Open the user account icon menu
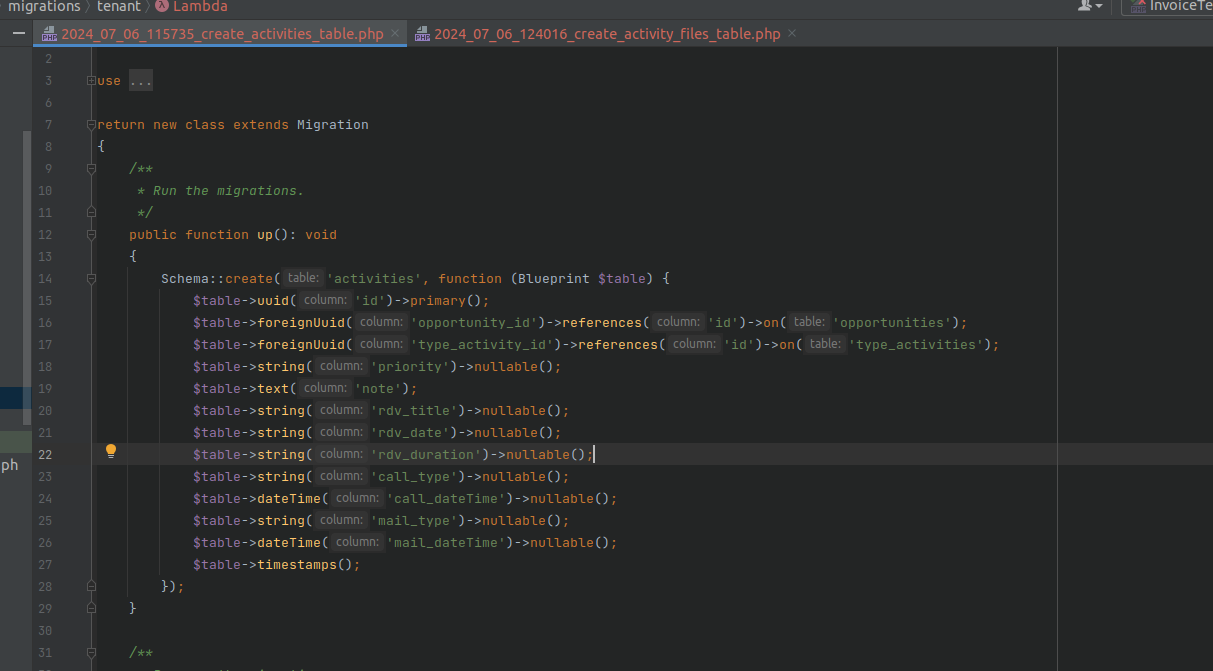Viewport: 1213px width, 671px height. click(x=1089, y=6)
